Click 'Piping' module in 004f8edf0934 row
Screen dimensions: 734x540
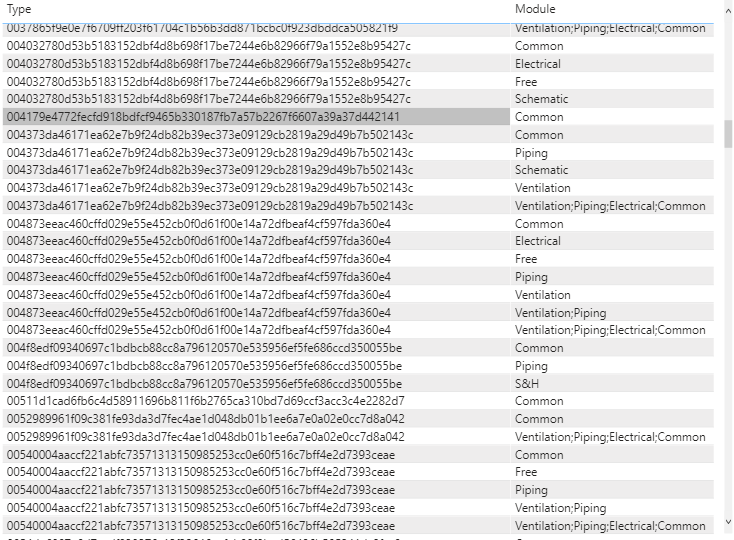531,366
